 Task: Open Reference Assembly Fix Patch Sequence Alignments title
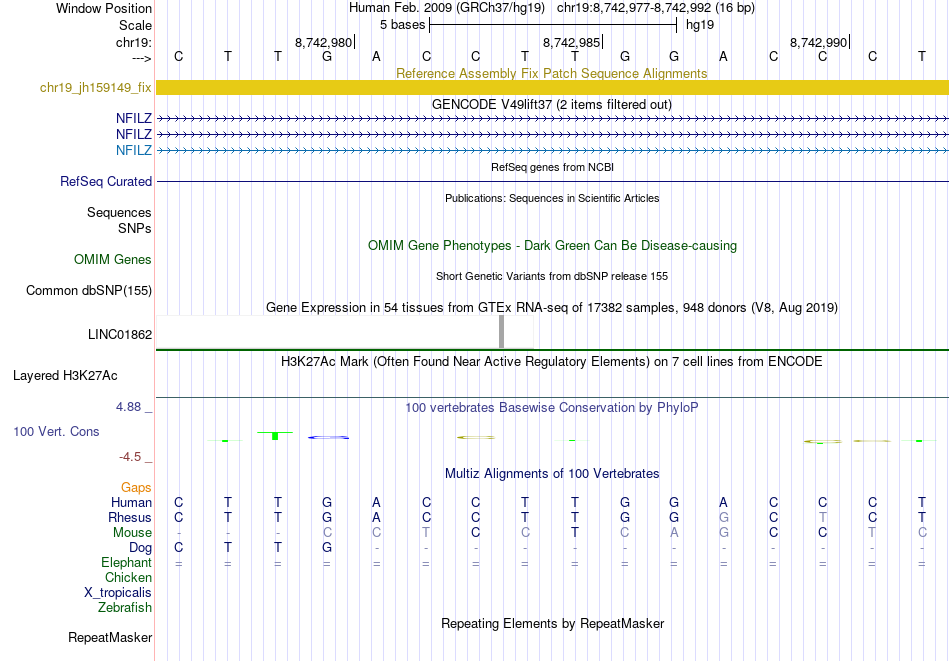552,73
